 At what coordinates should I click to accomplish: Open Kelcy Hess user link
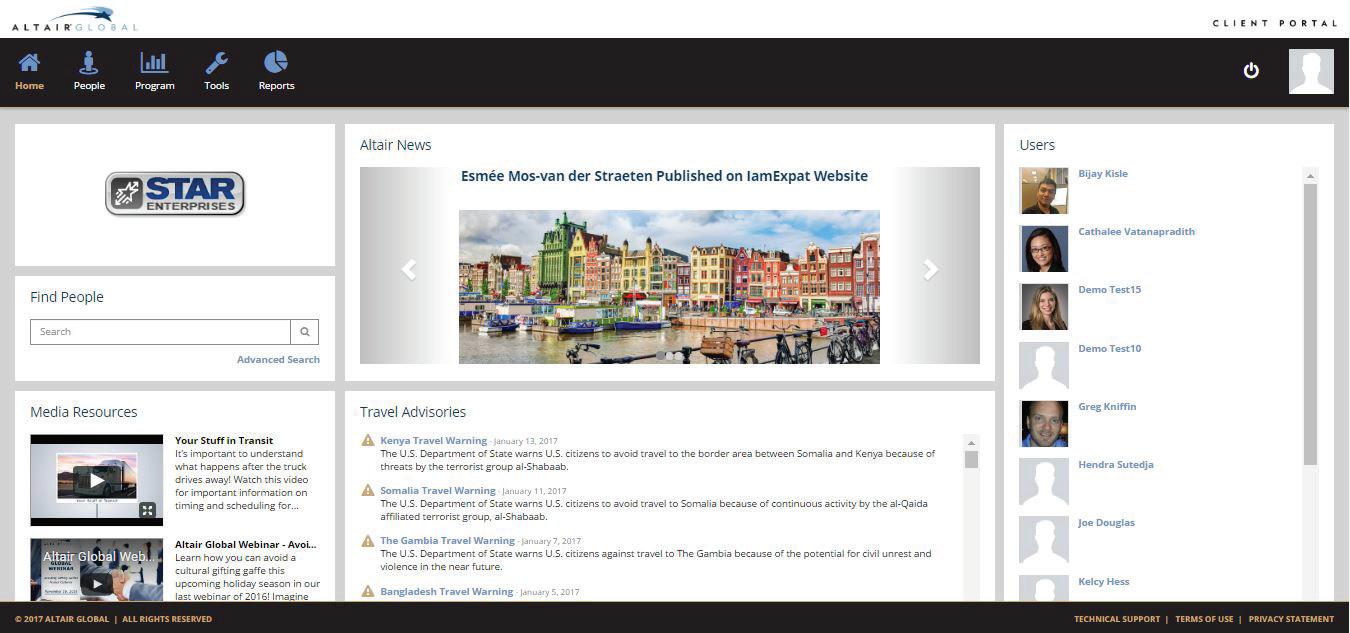pos(1104,582)
